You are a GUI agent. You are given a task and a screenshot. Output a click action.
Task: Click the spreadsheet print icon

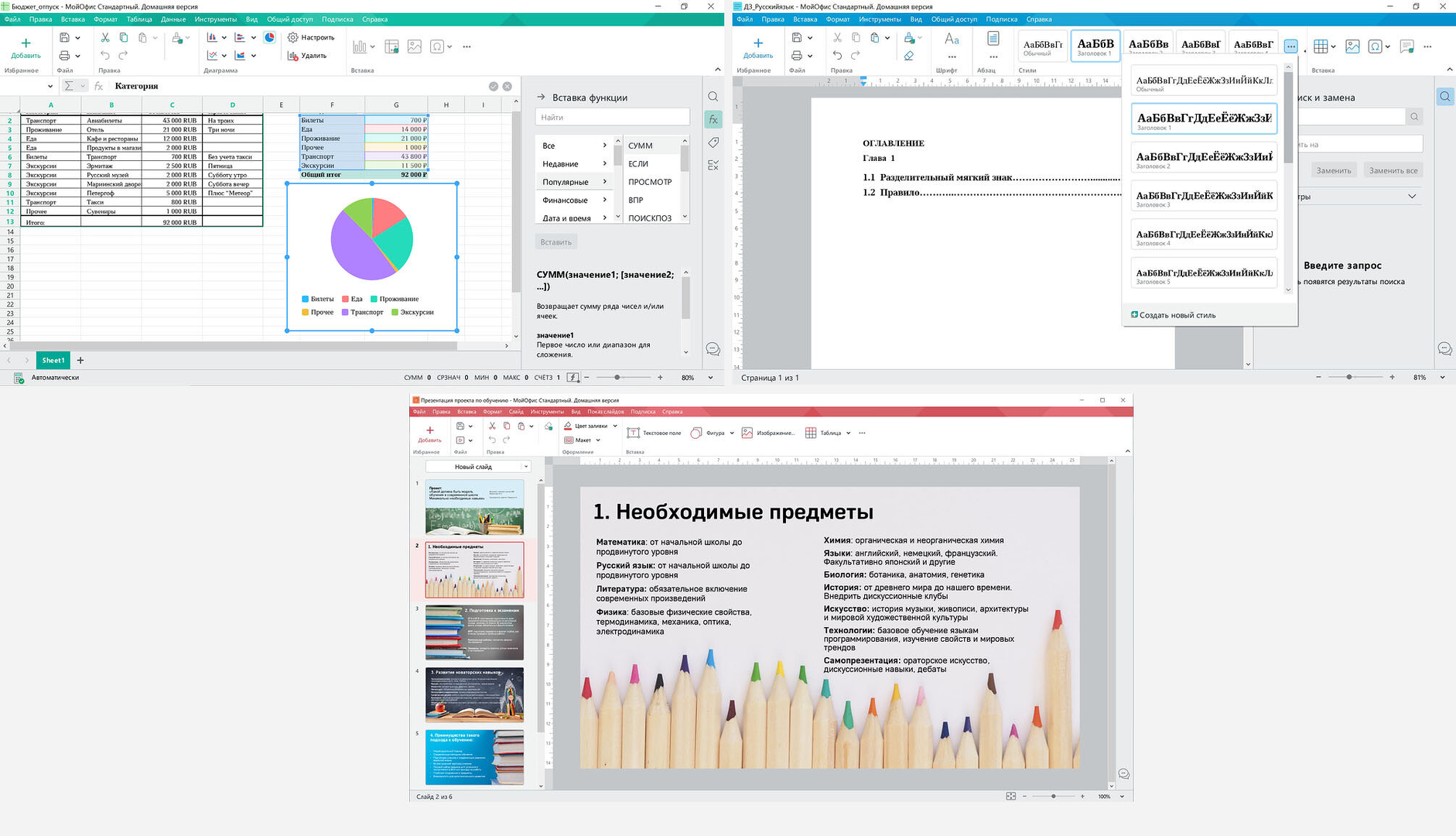click(x=65, y=56)
